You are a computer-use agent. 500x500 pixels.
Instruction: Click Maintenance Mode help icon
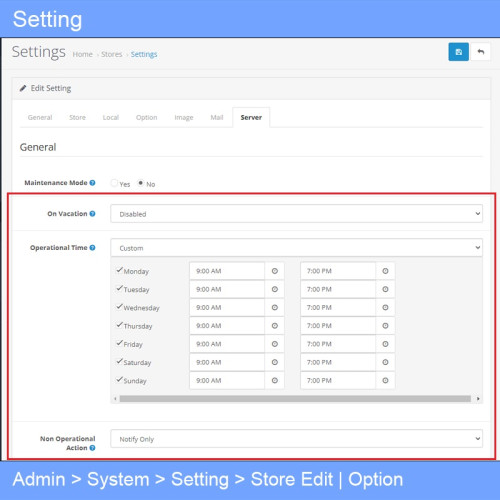coord(92,183)
